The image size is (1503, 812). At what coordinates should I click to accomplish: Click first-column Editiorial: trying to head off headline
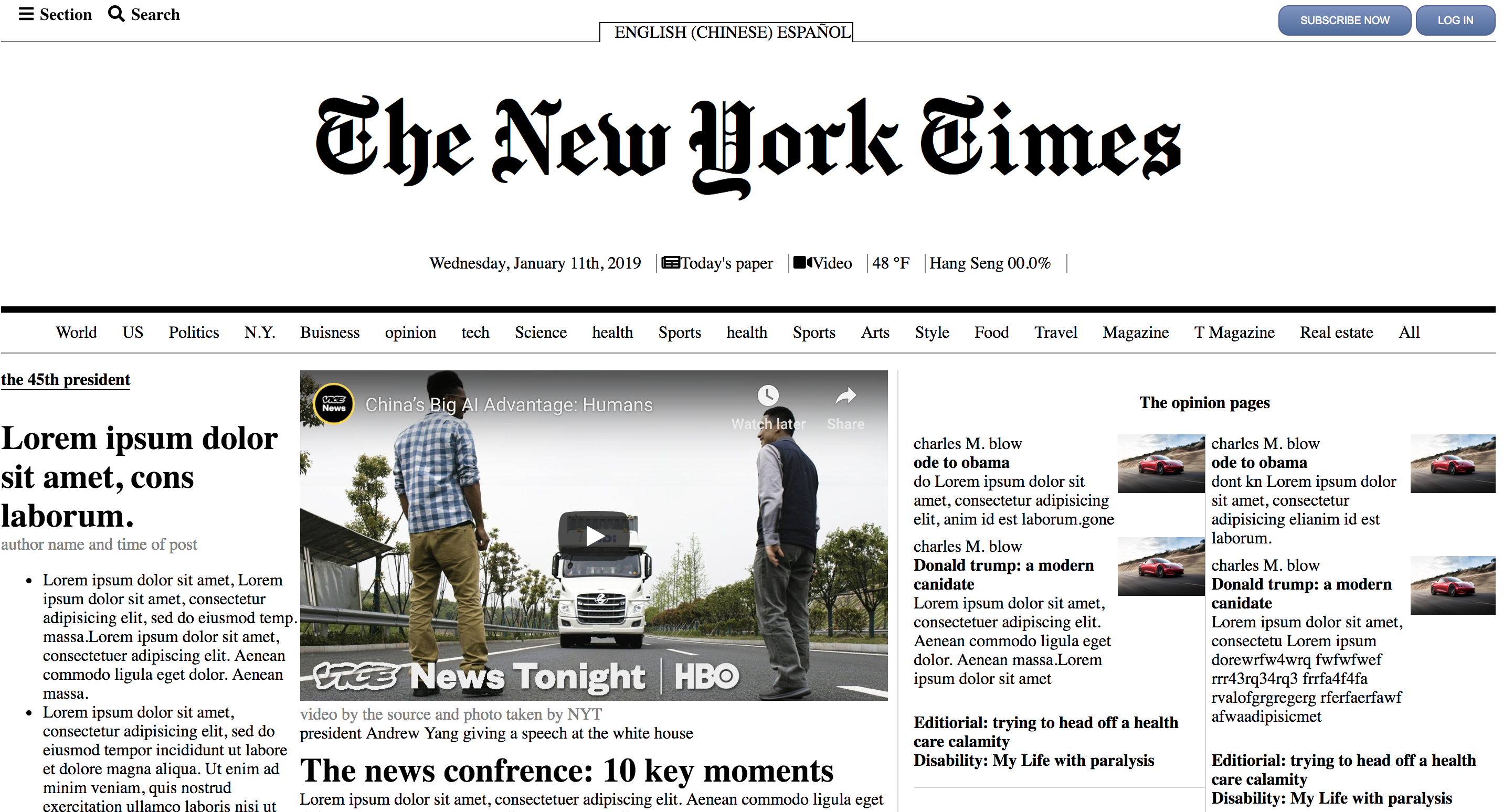pos(1045,732)
